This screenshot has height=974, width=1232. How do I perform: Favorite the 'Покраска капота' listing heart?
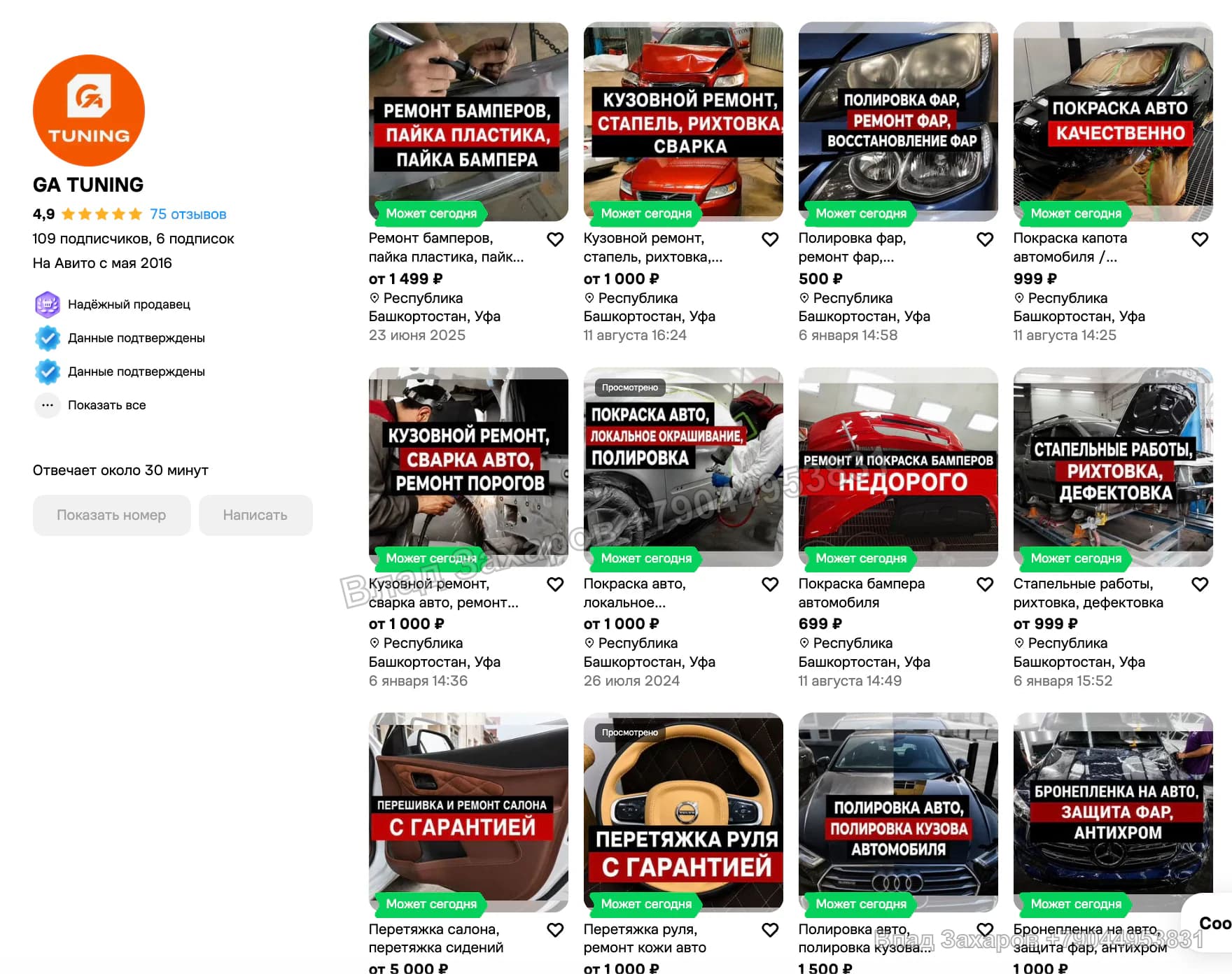[x=1200, y=239]
